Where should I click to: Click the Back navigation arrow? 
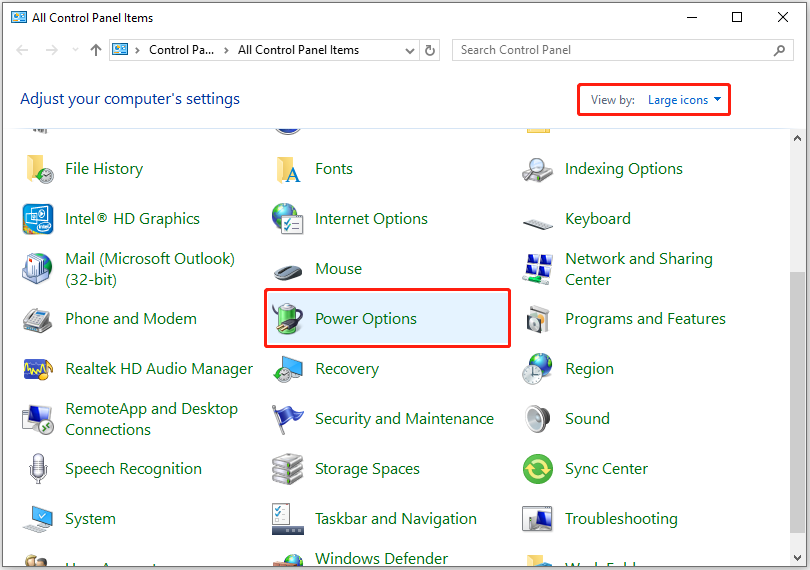tap(22, 50)
